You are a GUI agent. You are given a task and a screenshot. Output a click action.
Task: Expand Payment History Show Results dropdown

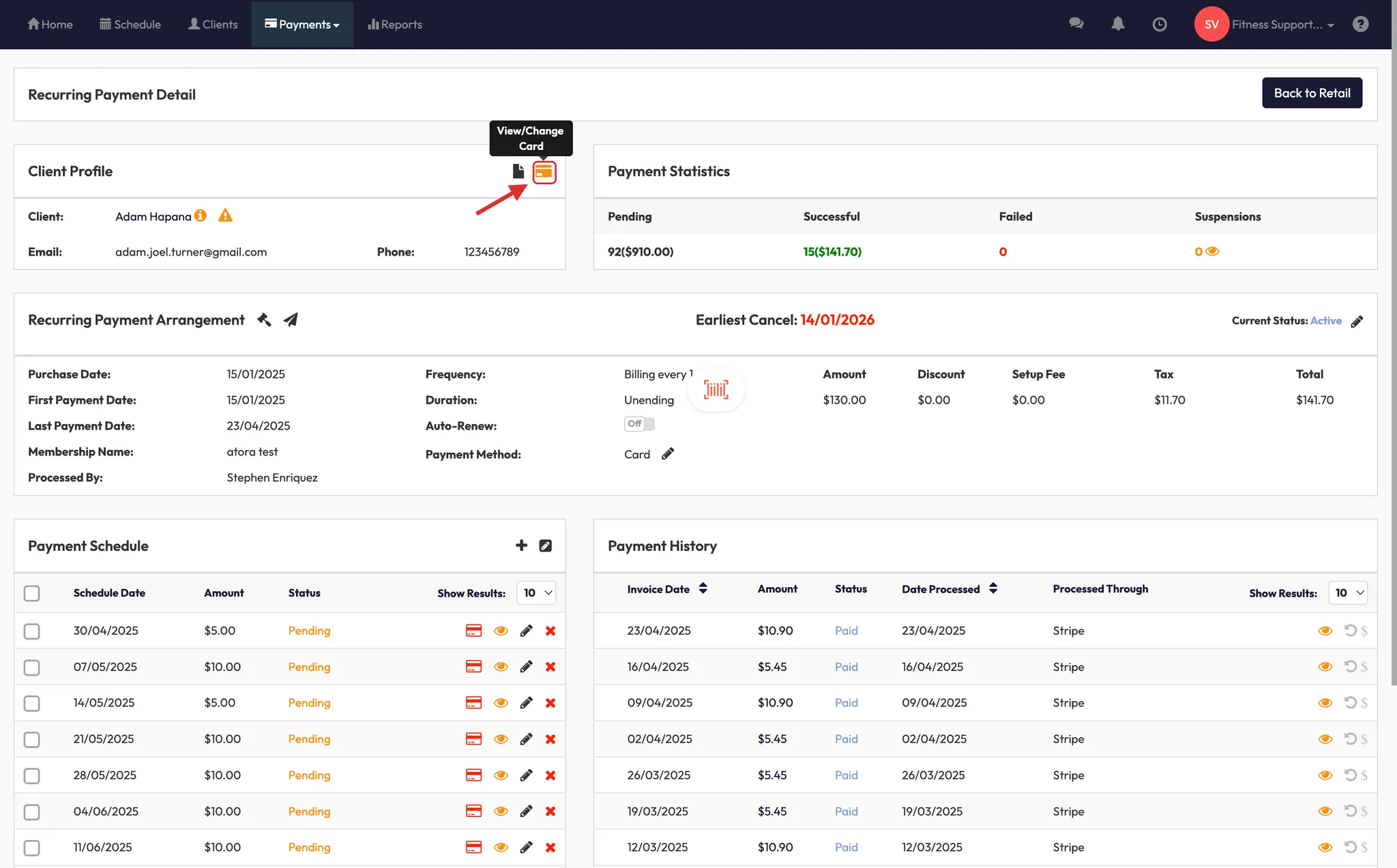[1348, 593]
